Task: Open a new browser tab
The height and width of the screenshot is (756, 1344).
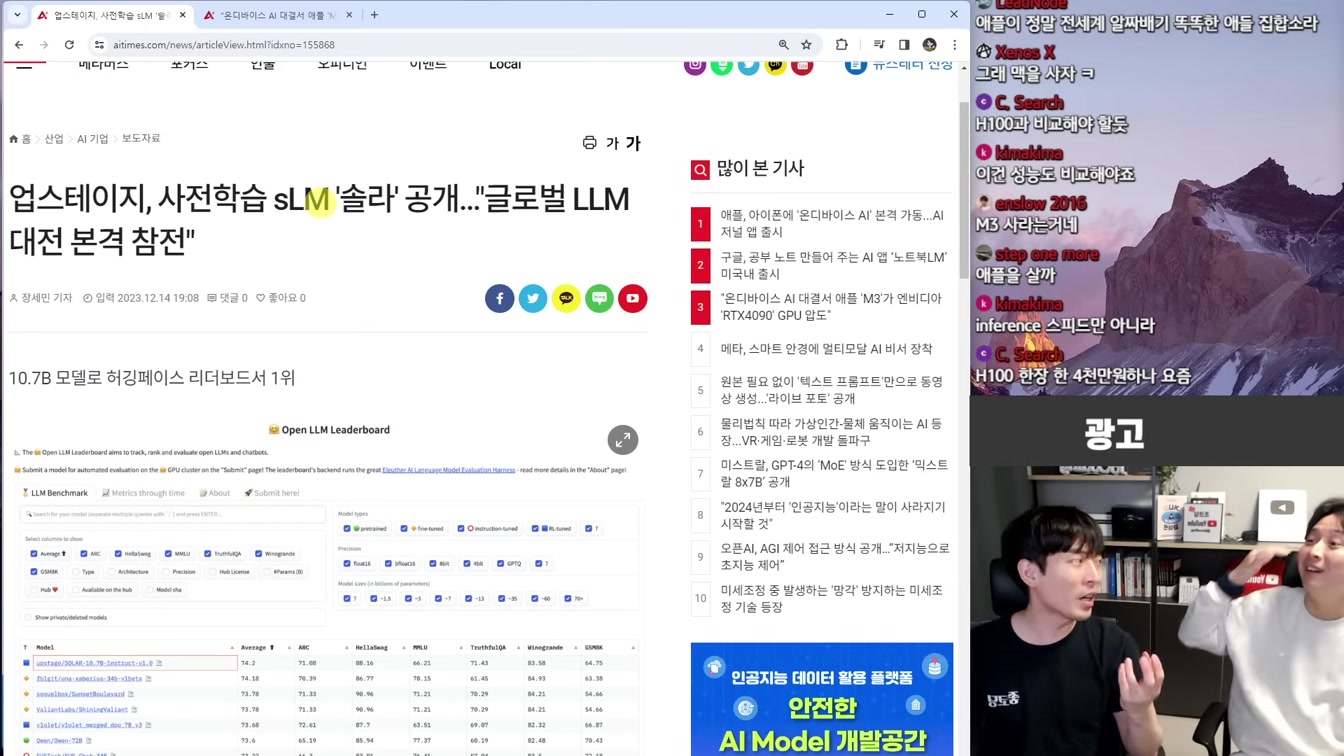Action: point(374,15)
